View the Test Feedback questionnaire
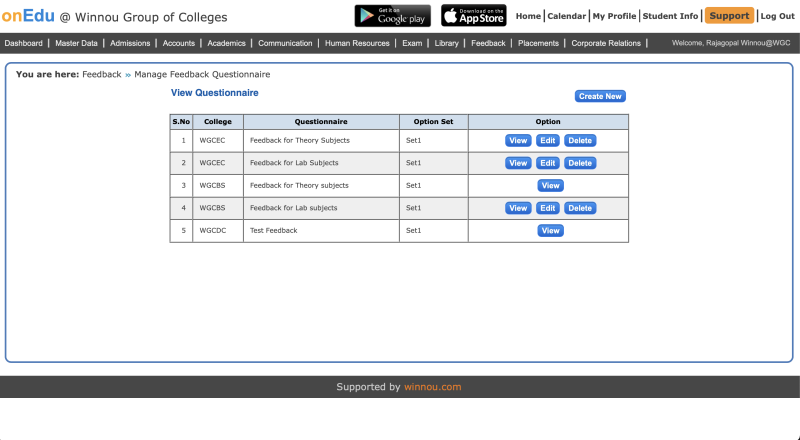Screen dimensions: 800x440 coord(550,231)
